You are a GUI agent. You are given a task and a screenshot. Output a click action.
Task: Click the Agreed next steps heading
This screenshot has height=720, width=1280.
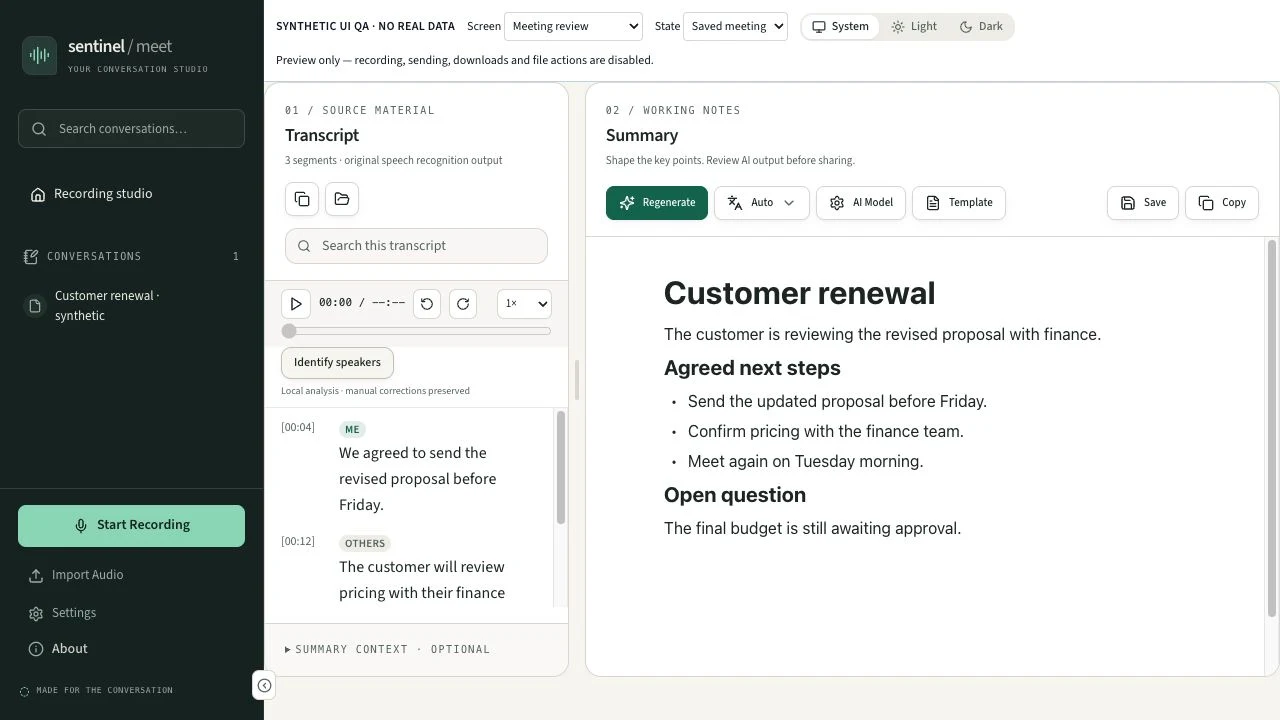point(752,369)
